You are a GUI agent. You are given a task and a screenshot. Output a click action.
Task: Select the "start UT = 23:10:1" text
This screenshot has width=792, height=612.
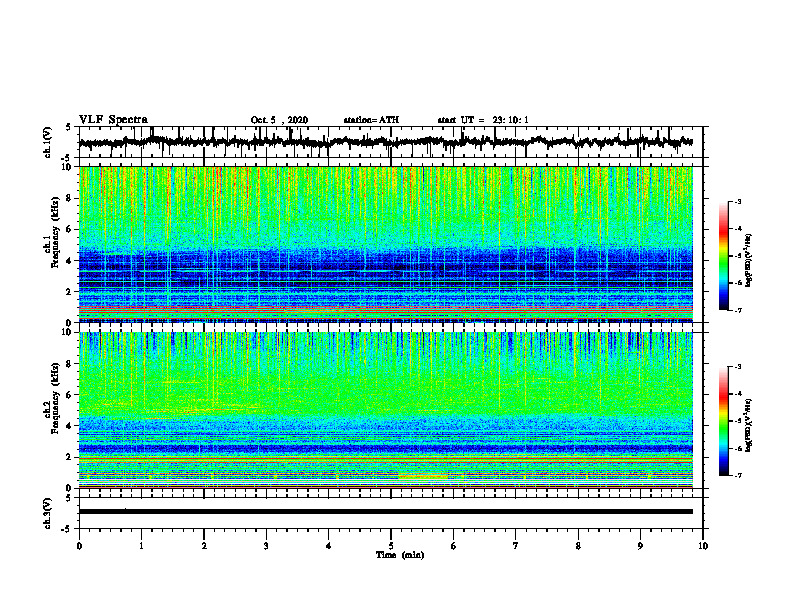click(x=483, y=120)
